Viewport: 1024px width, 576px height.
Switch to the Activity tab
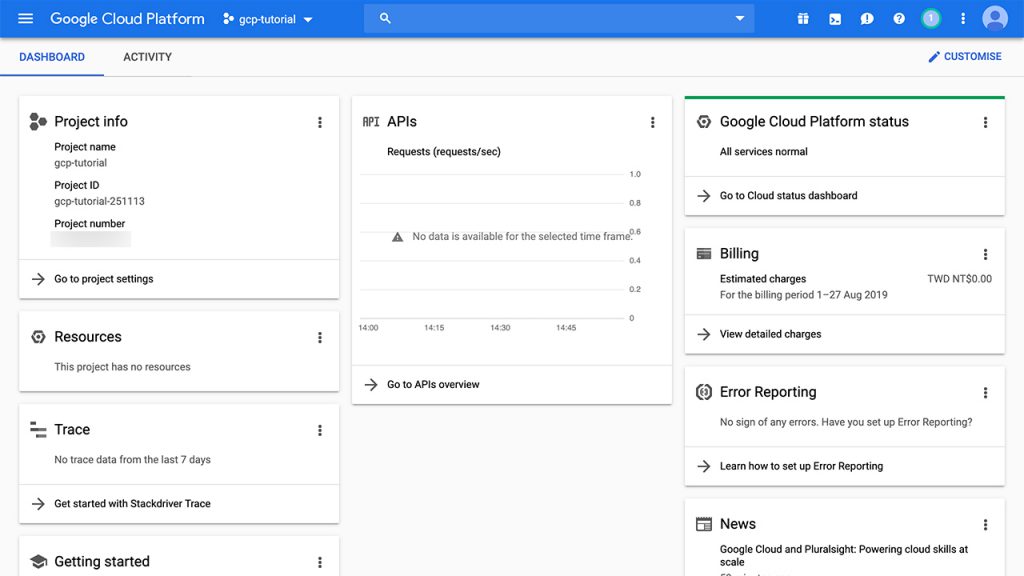point(148,57)
